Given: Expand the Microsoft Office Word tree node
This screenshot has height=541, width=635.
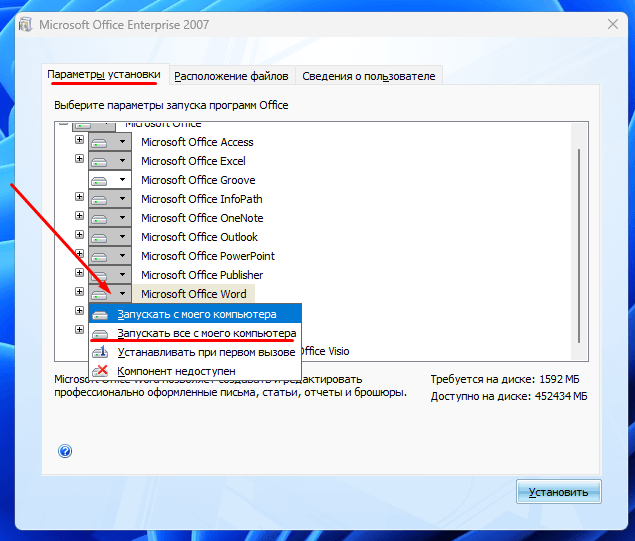Looking at the screenshot, I should click(x=79, y=292).
